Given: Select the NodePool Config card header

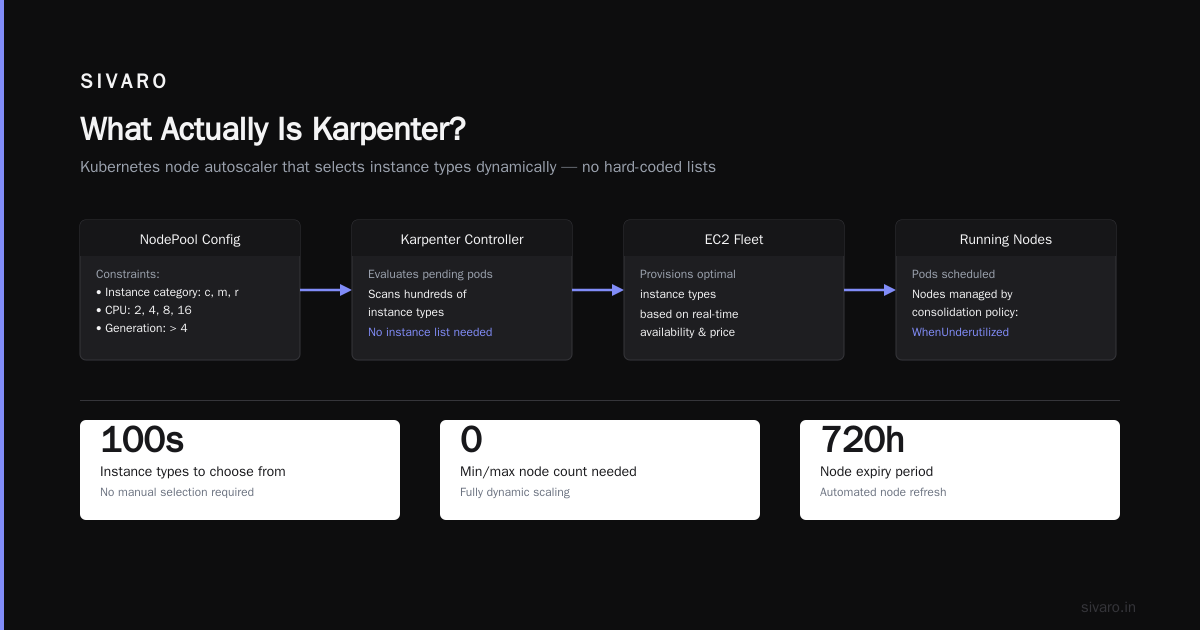Looking at the screenshot, I should (190, 239).
